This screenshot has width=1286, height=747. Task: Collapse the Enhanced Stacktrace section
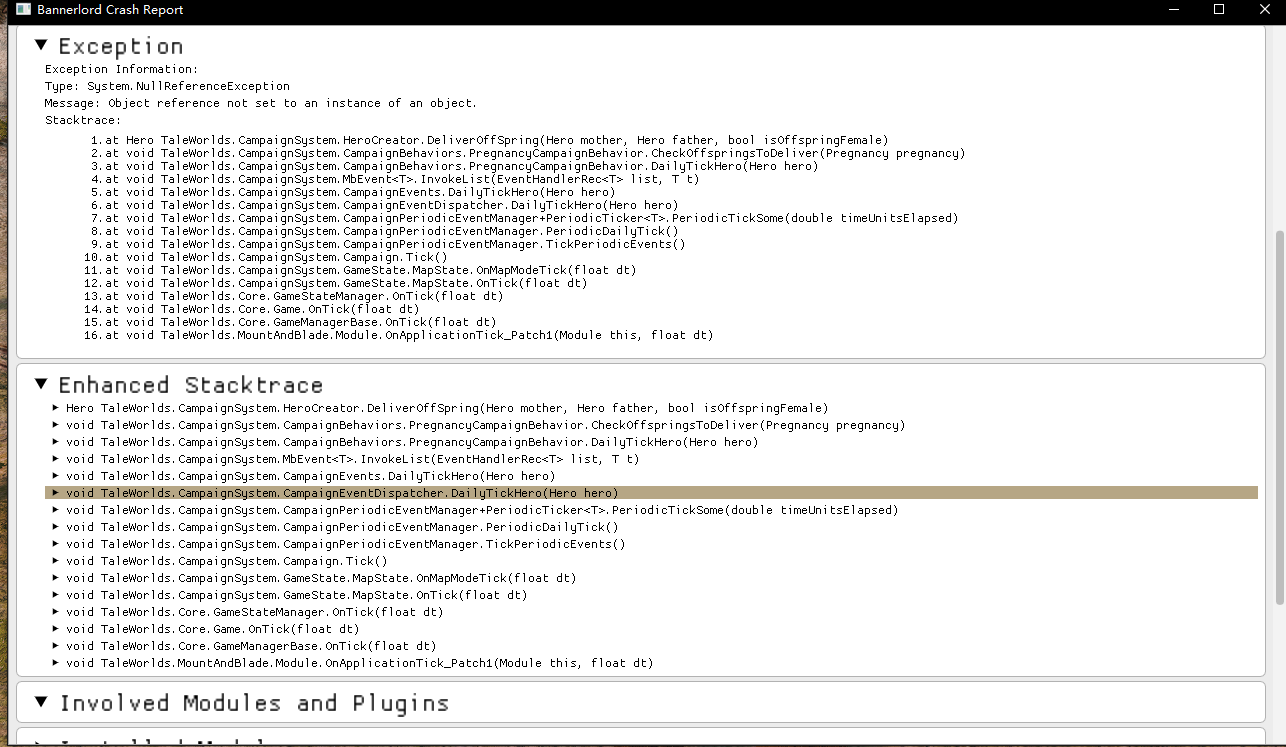pyautogui.click(x=41, y=383)
